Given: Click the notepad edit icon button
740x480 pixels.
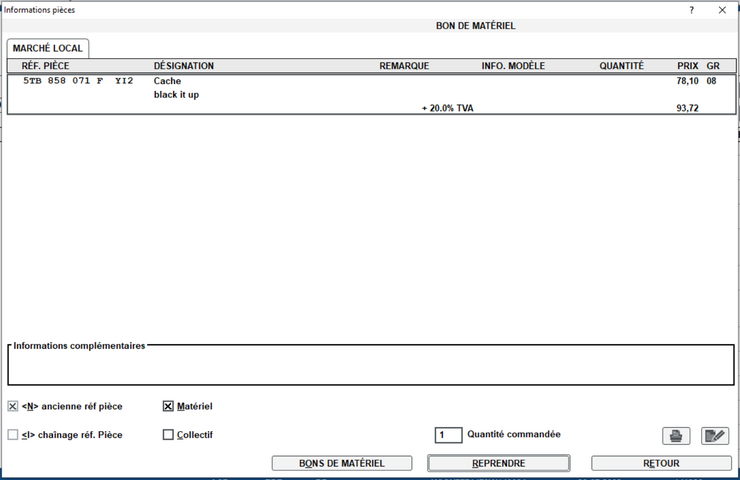Looking at the screenshot, I should click(x=715, y=436).
